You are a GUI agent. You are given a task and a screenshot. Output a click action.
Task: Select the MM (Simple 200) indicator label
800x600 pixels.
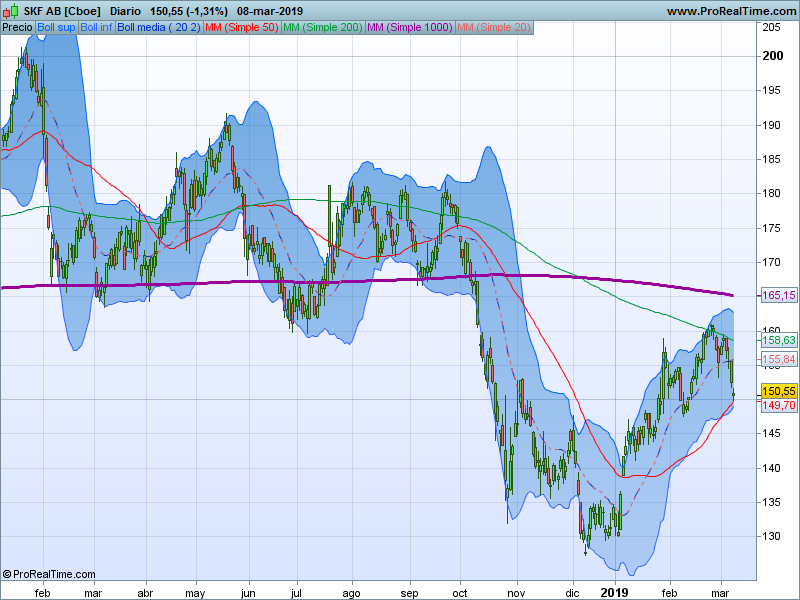click(323, 28)
